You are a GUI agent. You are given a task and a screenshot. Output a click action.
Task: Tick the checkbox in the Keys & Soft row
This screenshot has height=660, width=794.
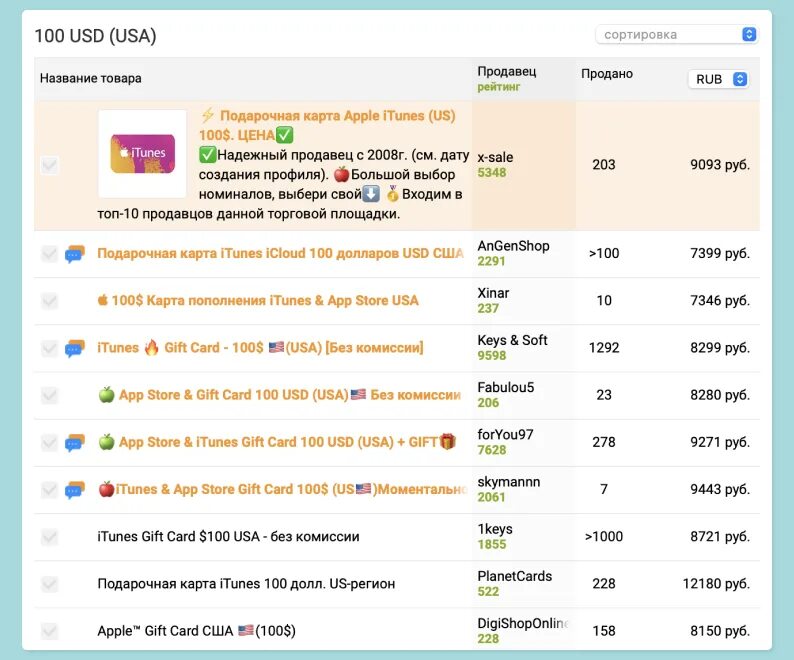coord(50,347)
